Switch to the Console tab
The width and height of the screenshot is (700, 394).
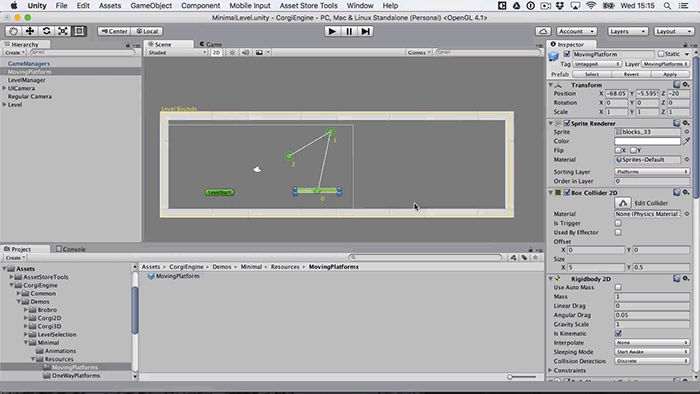pos(71,249)
